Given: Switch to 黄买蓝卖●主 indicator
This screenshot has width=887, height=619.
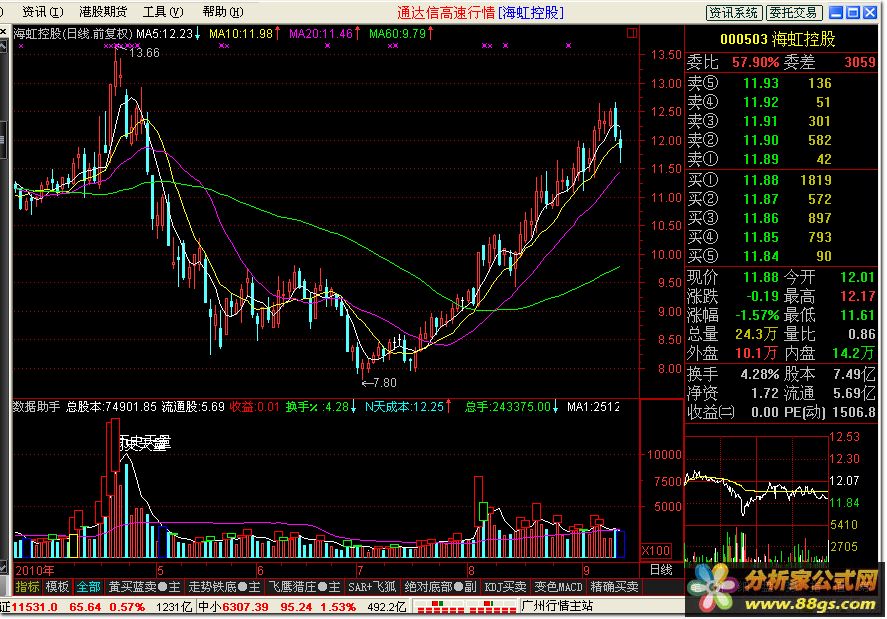Looking at the screenshot, I should pos(144,587).
